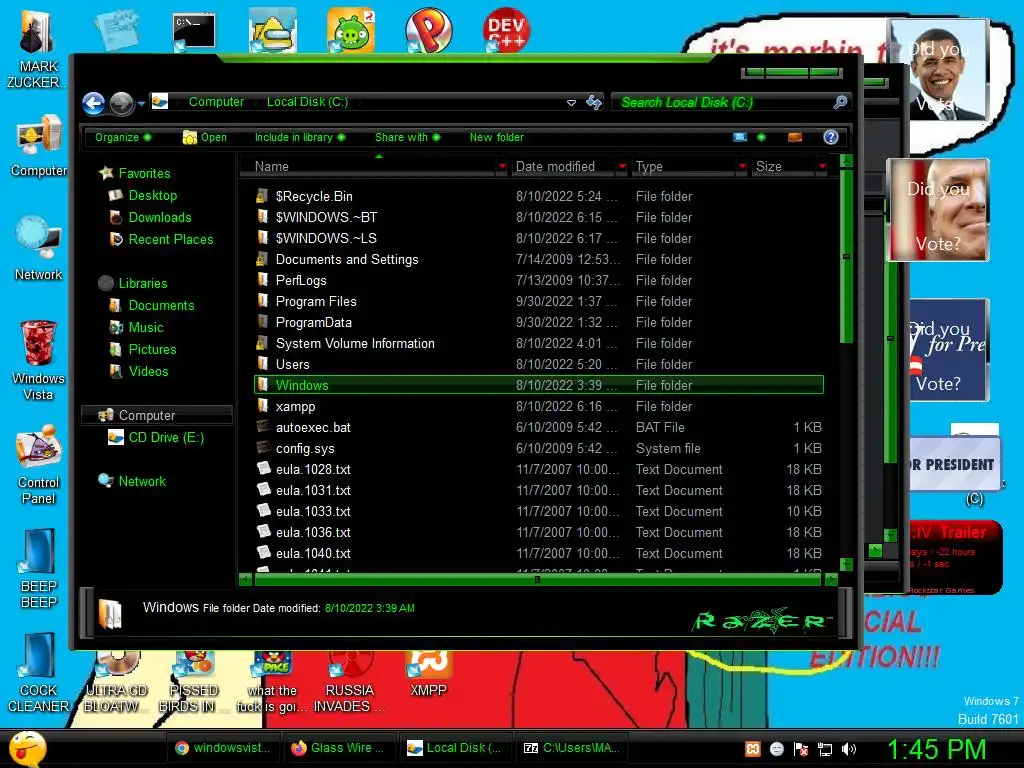
Task: Open the COCK CLEANER desktop icon
Action: coord(39,672)
